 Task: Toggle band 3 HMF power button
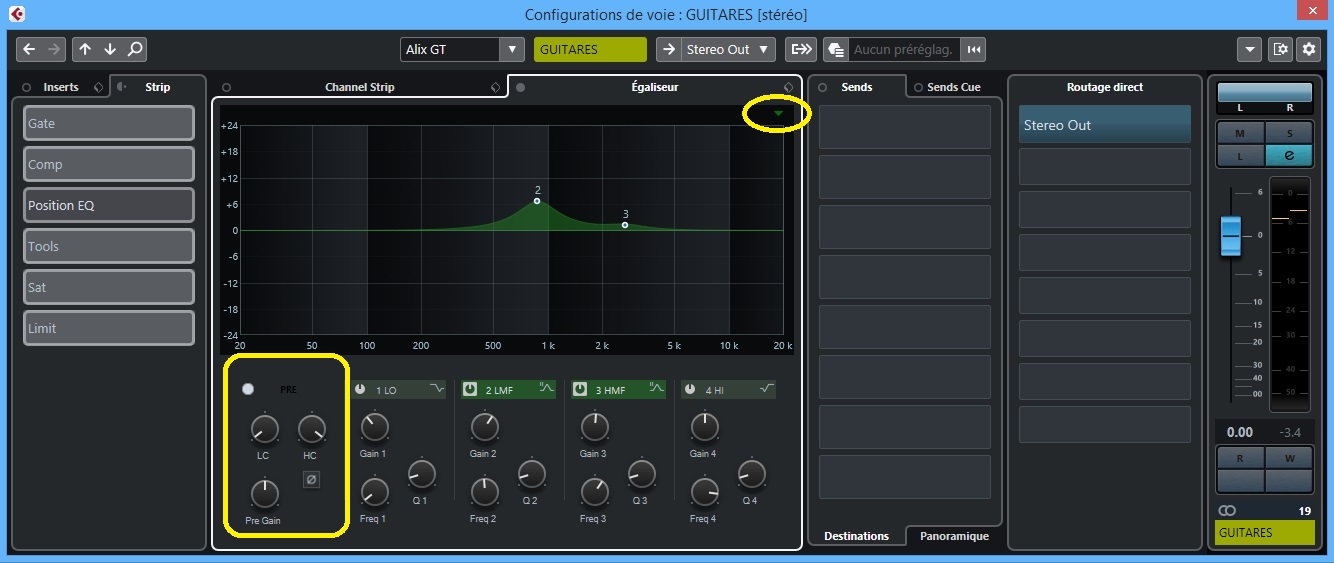580,389
